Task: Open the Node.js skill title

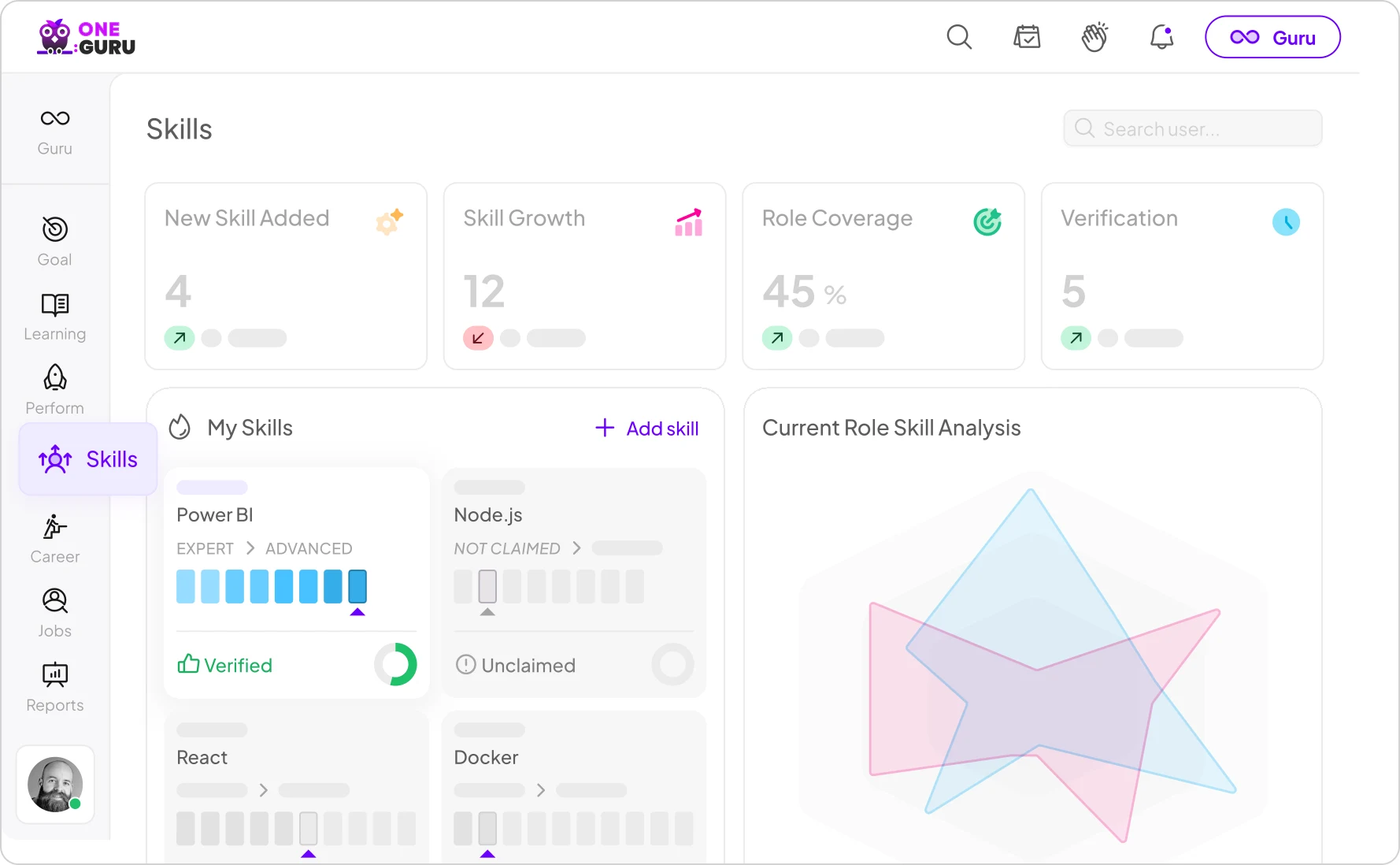Action: click(x=488, y=514)
